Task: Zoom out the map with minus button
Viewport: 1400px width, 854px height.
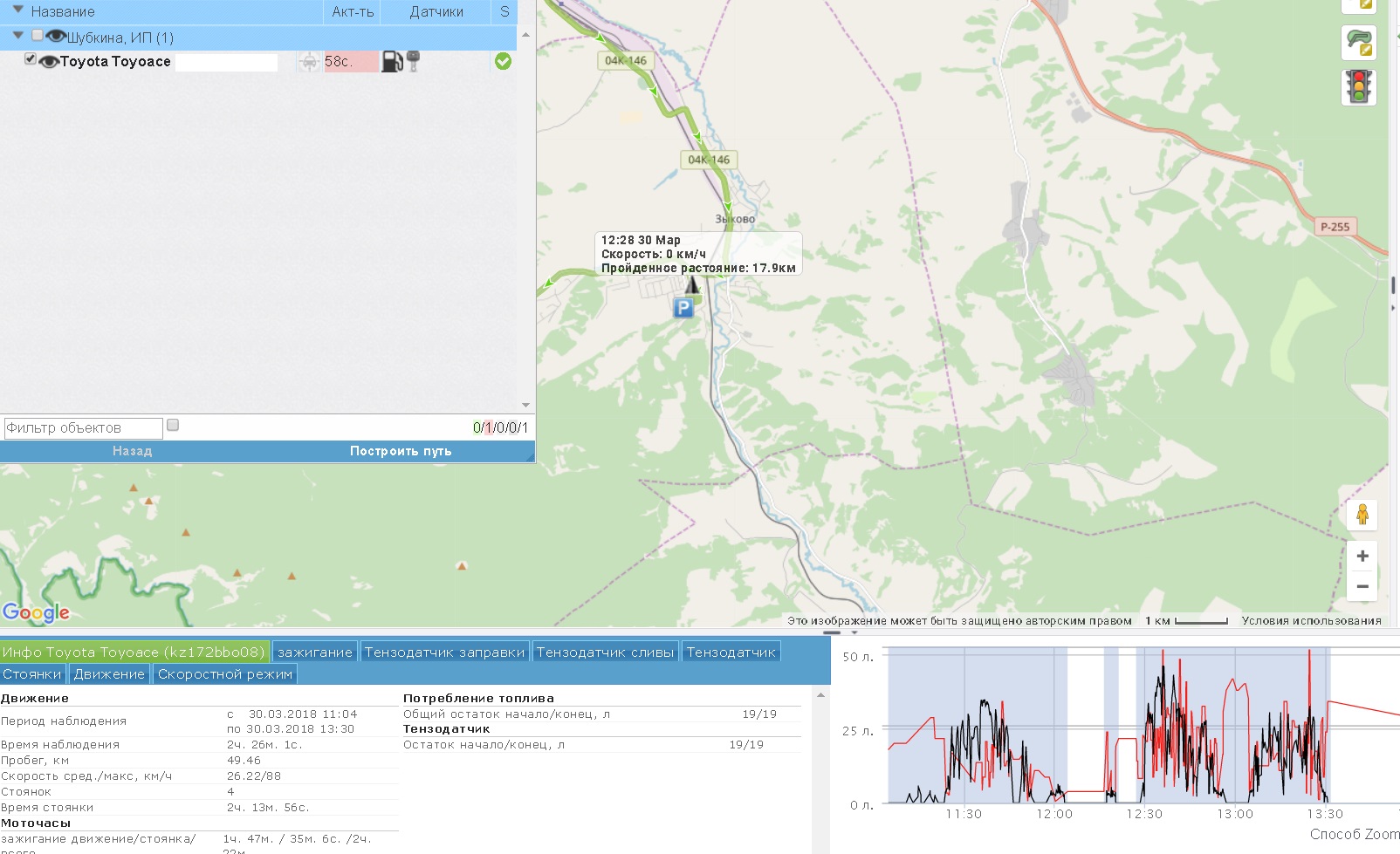Action: (1362, 586)
